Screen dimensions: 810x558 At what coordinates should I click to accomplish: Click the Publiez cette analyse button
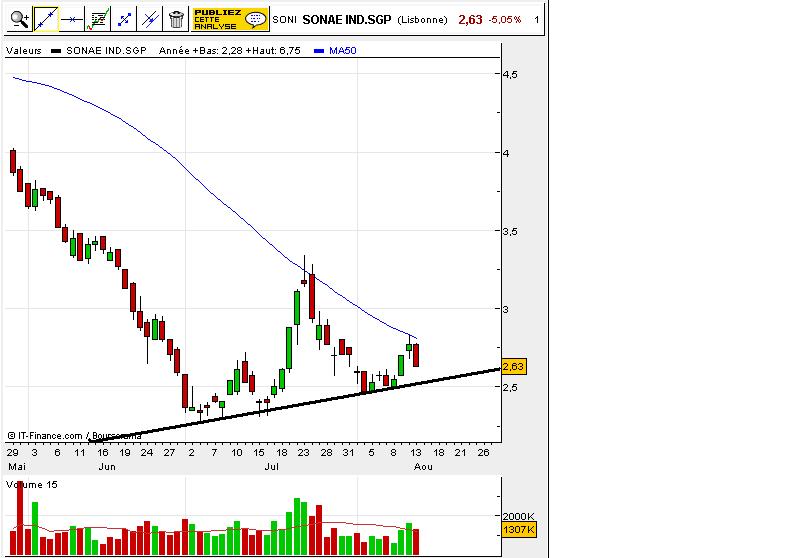click(x=230, y=20)
